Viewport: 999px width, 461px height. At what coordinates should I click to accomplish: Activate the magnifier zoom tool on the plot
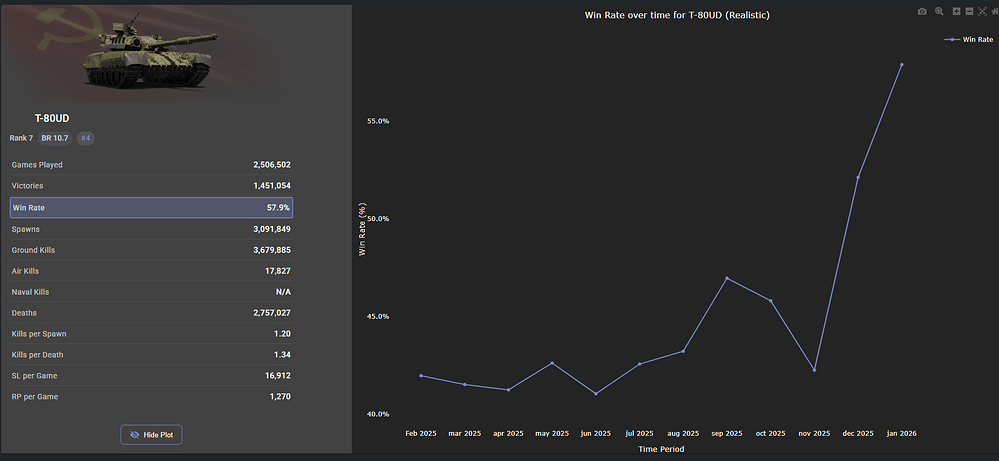click(939, 11)
